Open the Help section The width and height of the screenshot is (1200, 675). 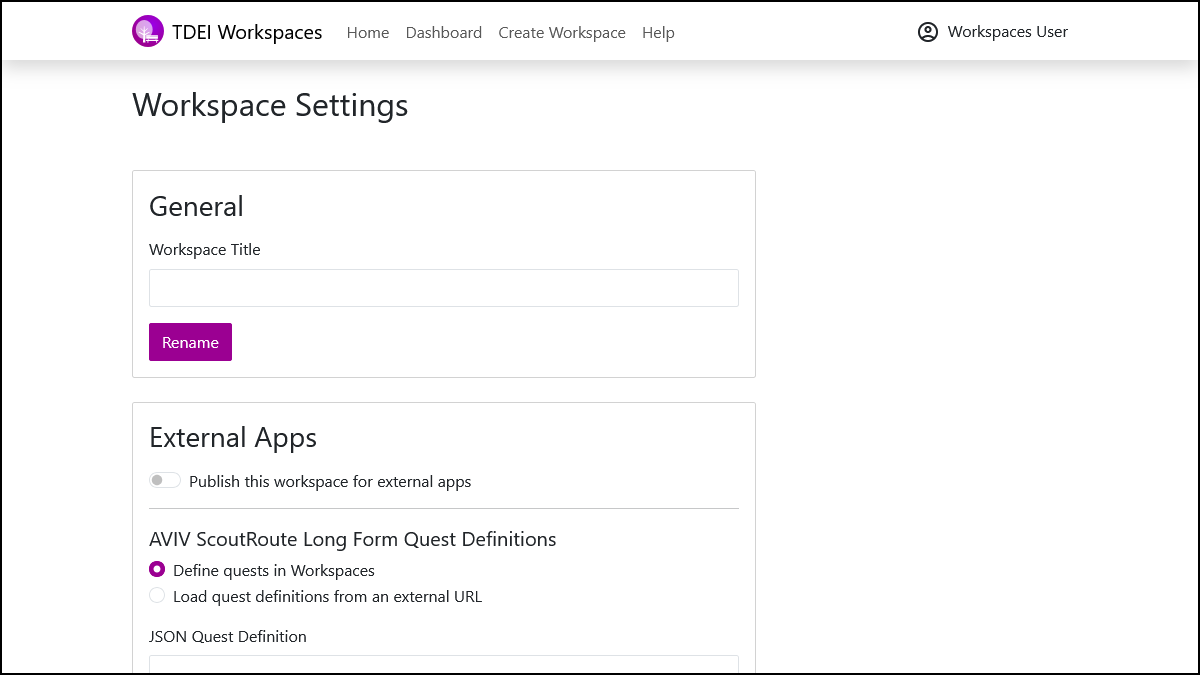pos(658,32)
